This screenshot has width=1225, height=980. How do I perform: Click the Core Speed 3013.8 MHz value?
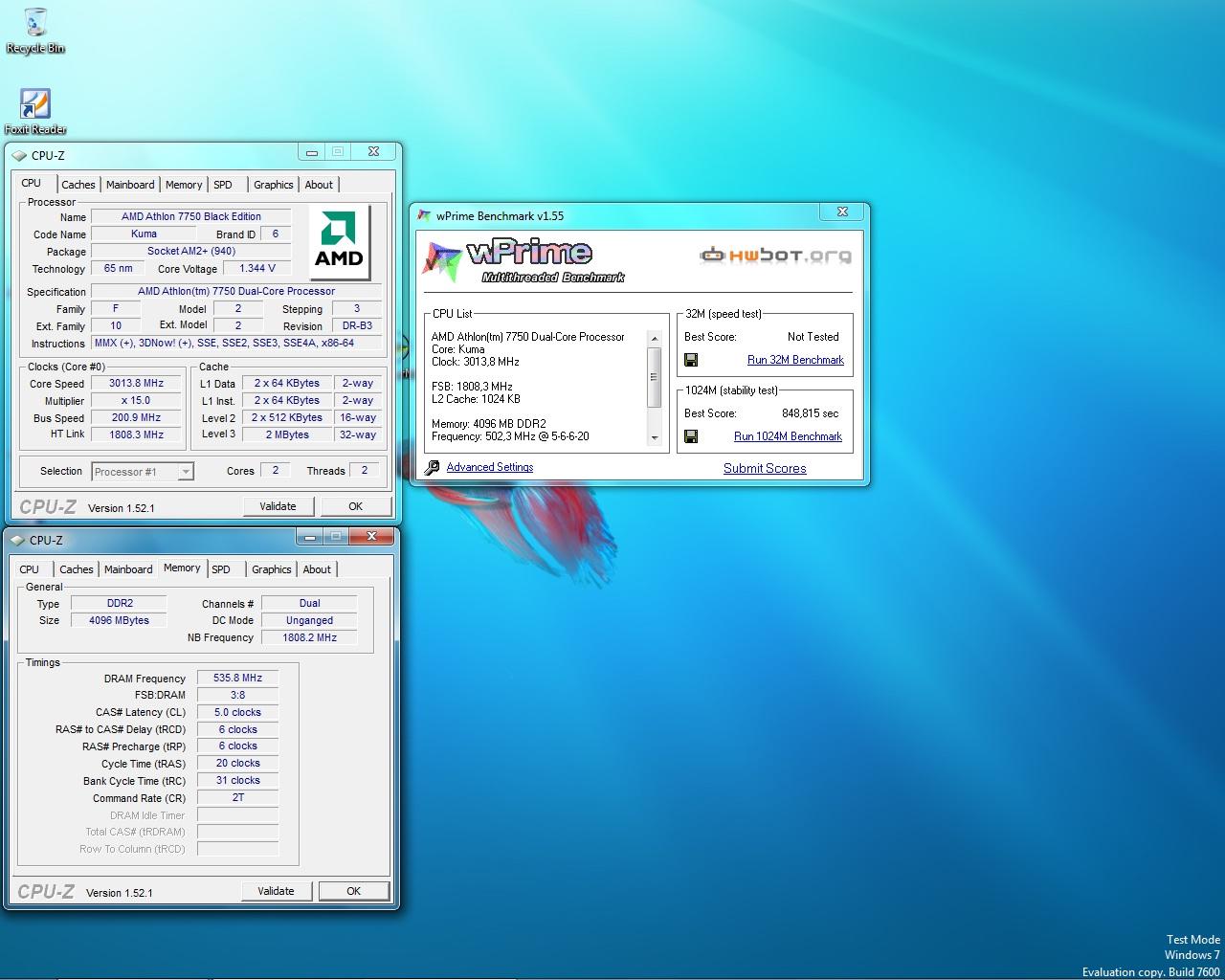137,383
